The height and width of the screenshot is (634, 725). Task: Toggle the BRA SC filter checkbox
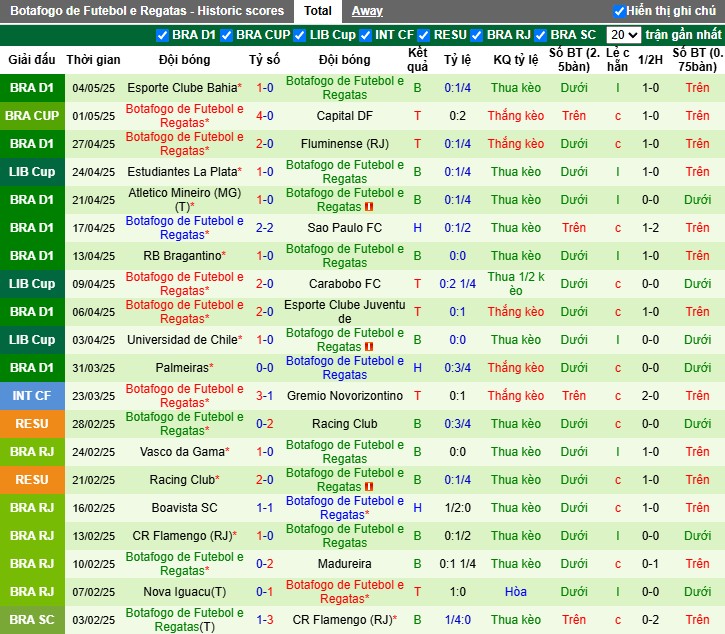541,36
